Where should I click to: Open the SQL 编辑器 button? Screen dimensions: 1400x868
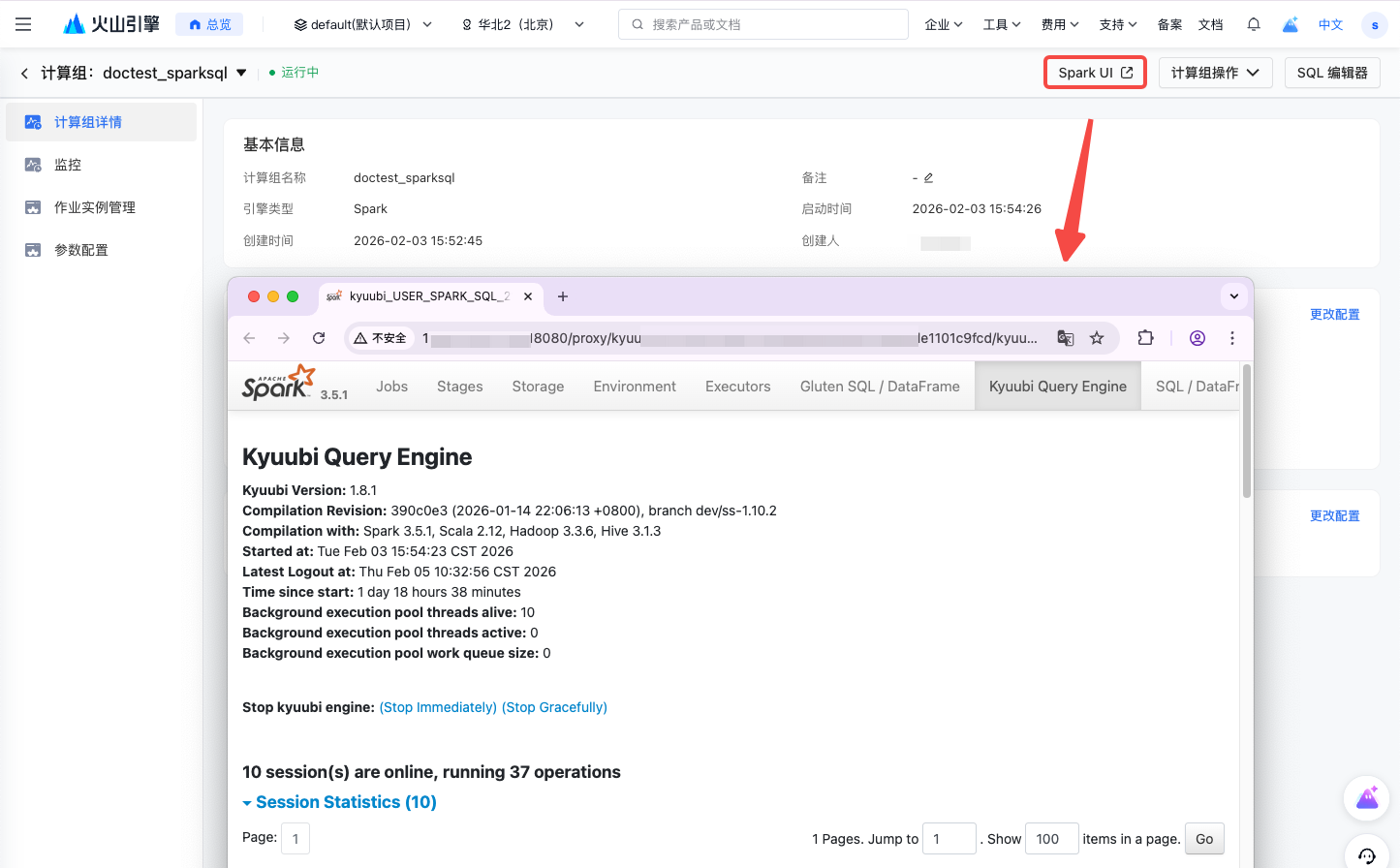(x=1332, y=73)
